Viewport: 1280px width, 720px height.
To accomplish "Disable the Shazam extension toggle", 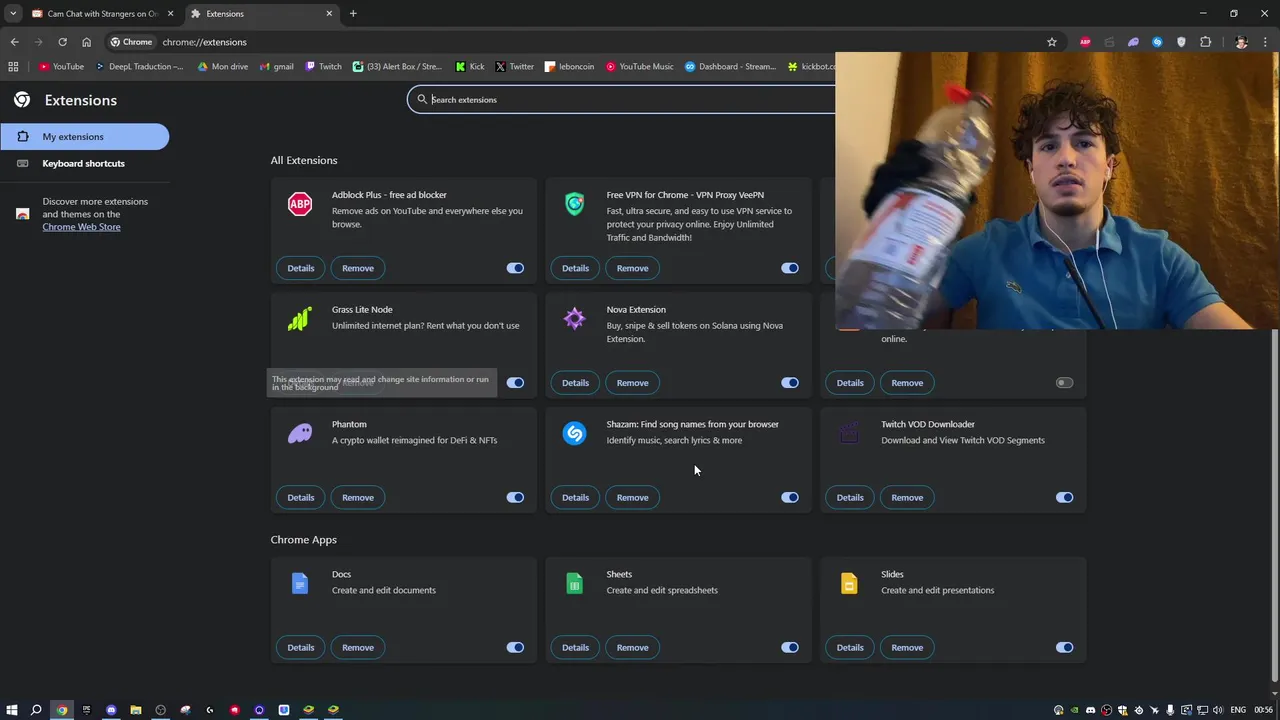I will coord(790,497).
